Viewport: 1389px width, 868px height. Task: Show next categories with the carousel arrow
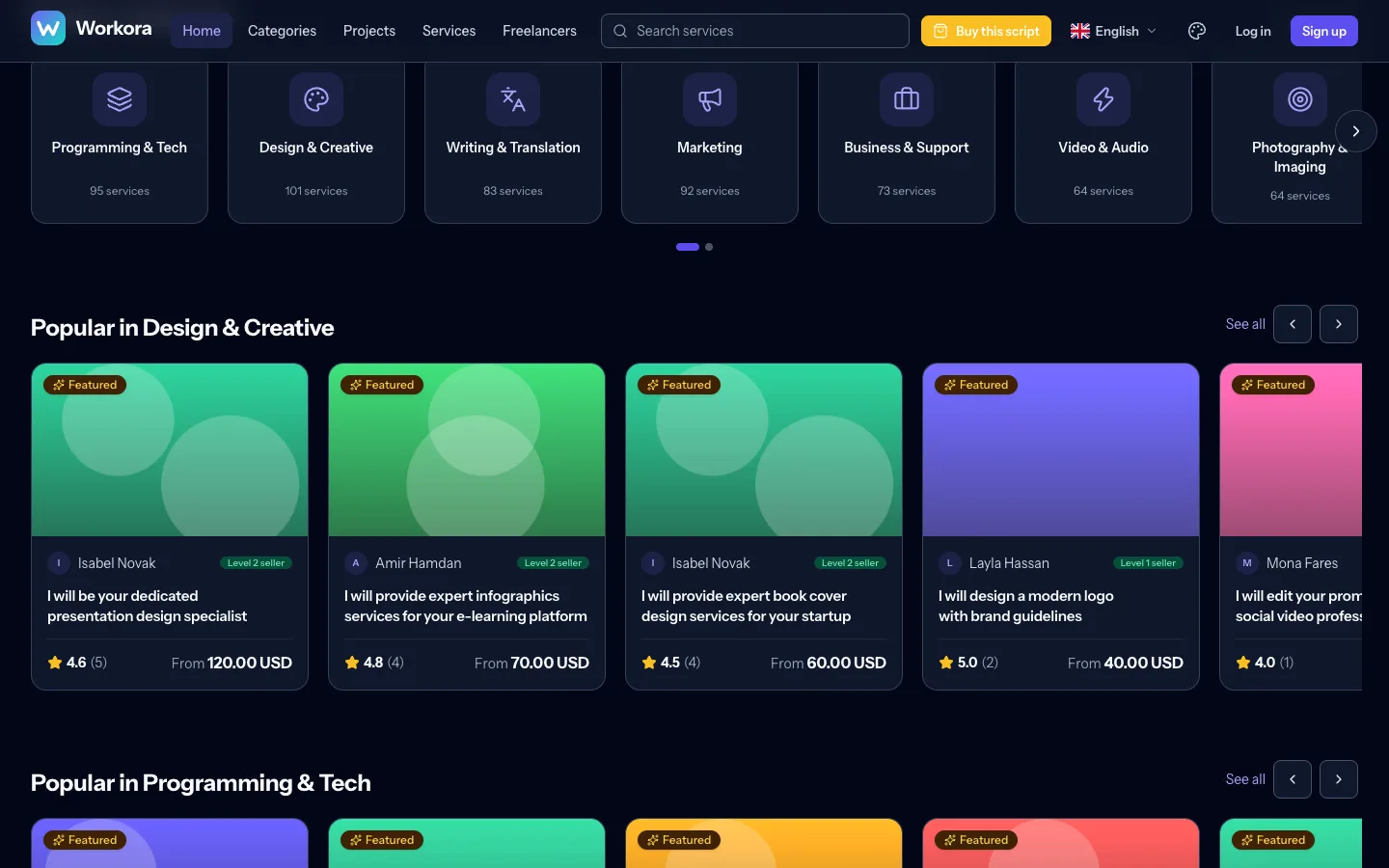[x=1356, y=131]
